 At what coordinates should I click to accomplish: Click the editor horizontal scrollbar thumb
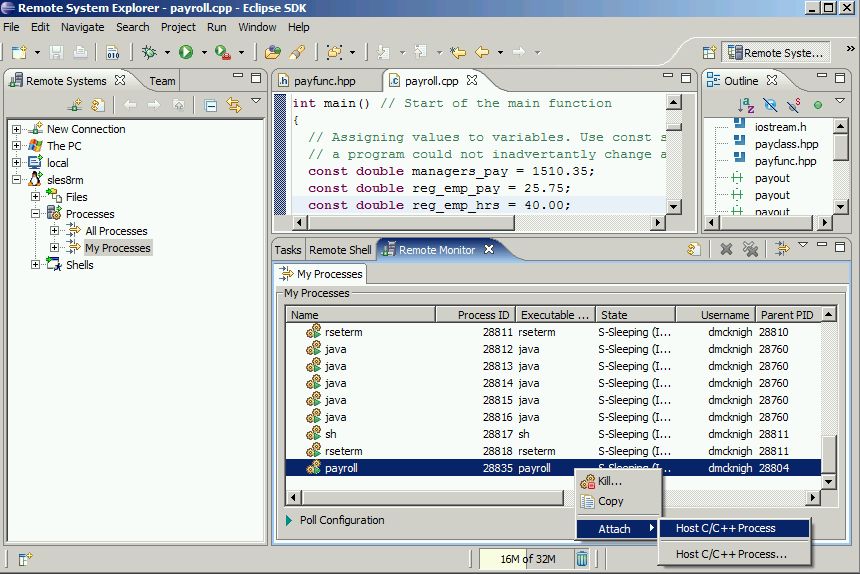(x=411, y=223)
